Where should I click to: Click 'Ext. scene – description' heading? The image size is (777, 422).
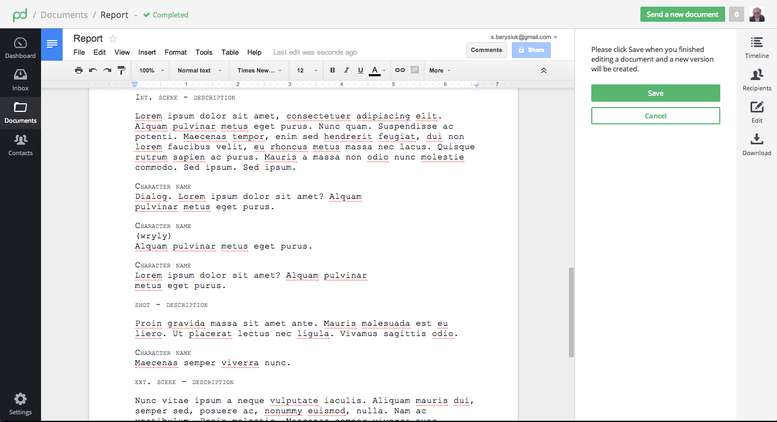[x=184, y=382]
